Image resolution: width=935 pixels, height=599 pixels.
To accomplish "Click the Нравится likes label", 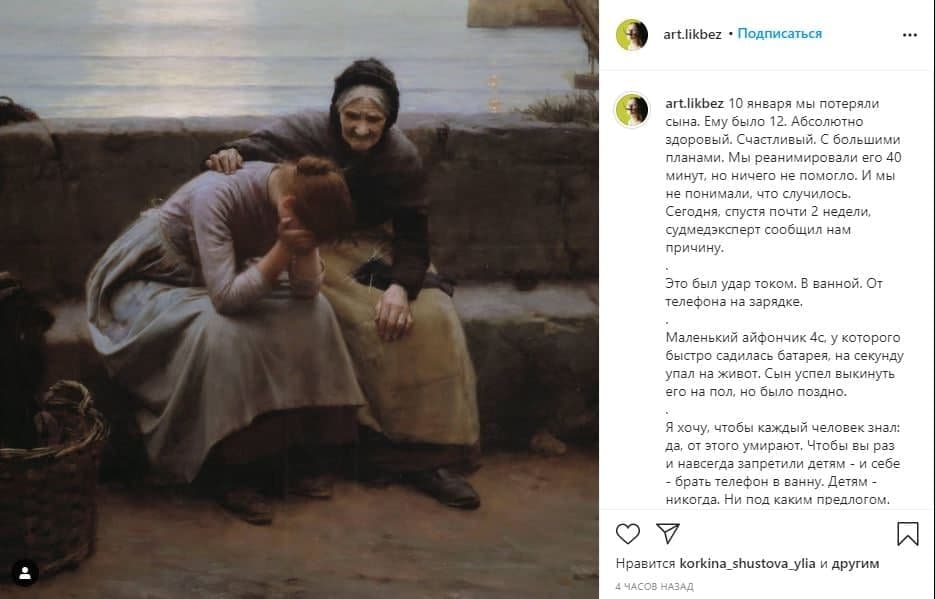I will (x=645, y=563).
